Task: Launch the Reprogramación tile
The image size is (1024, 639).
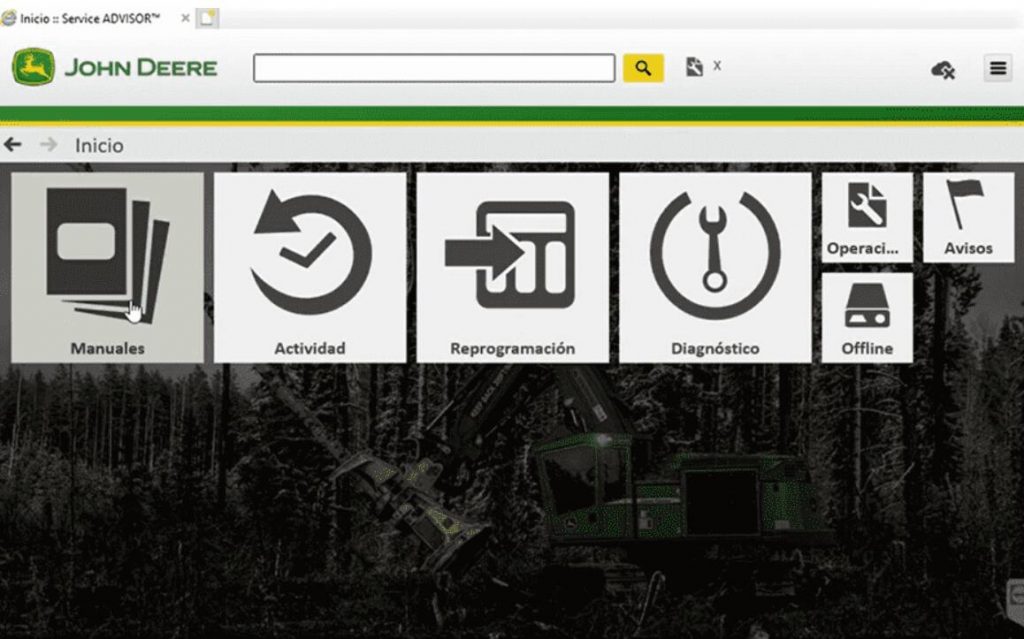Action: coord(512,267)
